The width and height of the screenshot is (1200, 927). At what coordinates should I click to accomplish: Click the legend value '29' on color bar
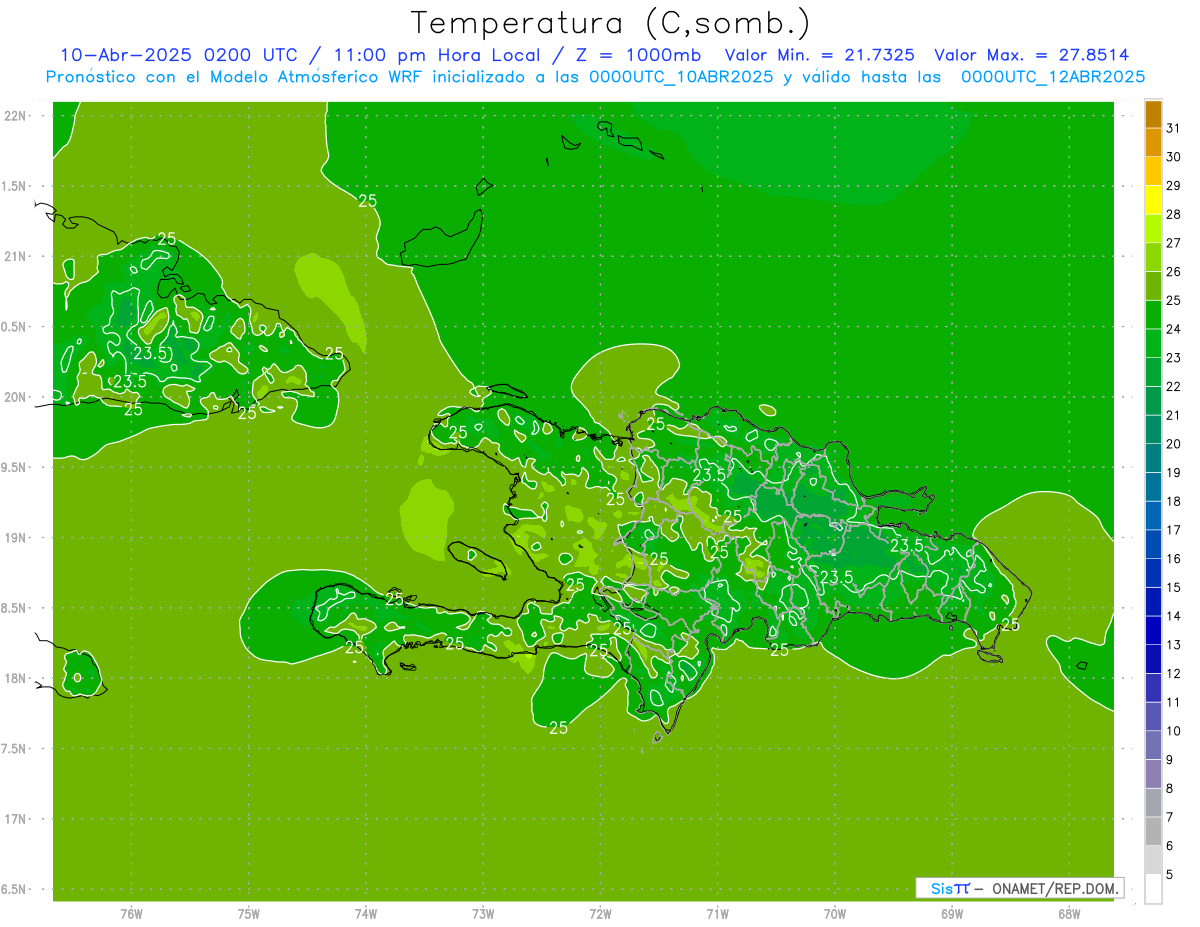pyautogui.click(x=1174, y=185)
